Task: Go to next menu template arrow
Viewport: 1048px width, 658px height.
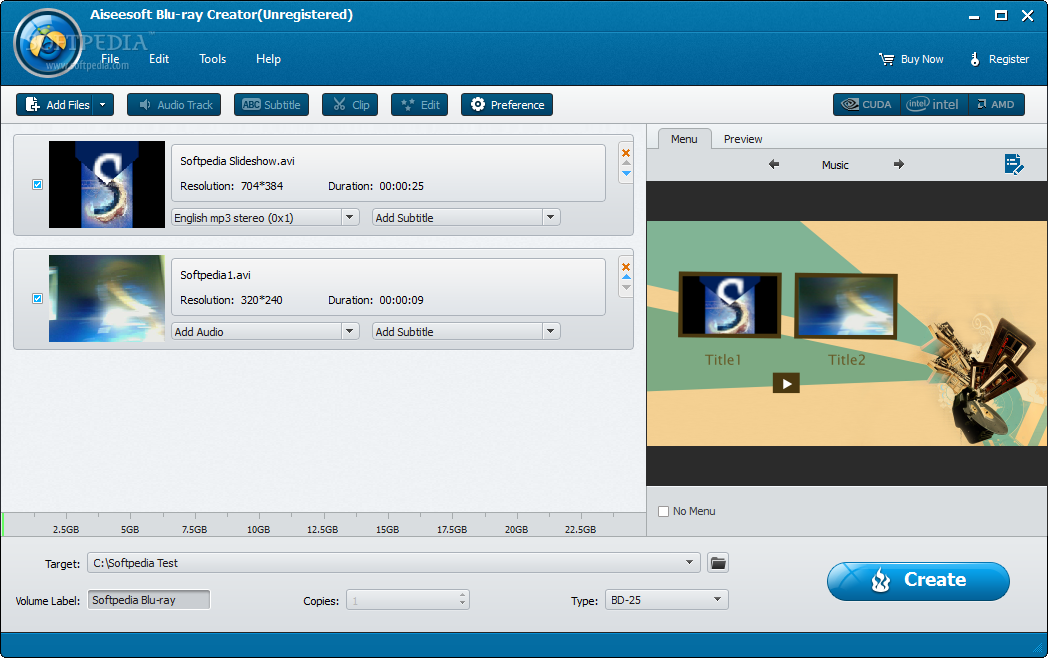Action: 899,164
